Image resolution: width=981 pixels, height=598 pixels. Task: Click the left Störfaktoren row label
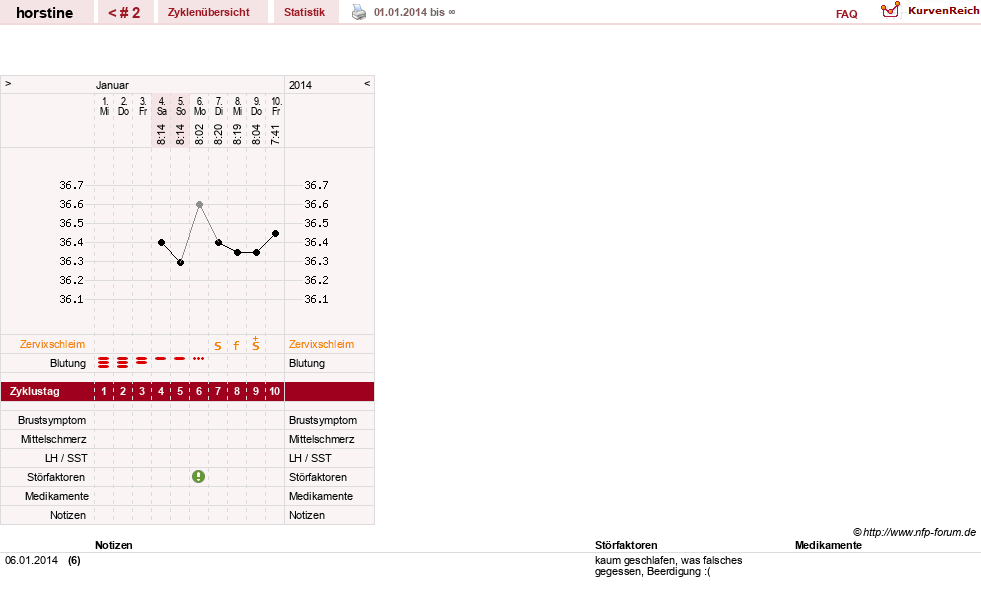56,477
